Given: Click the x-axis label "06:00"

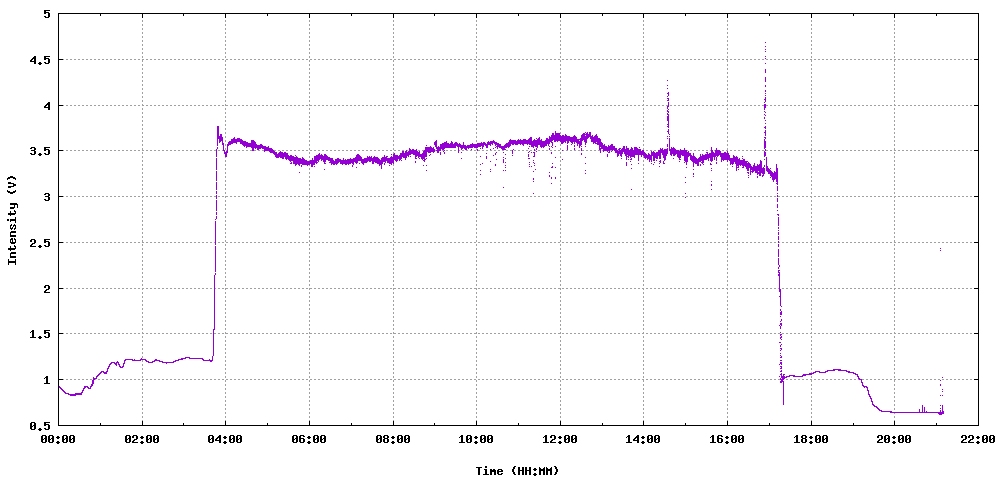Looking at the screenshot, I should tap(309, 439).
